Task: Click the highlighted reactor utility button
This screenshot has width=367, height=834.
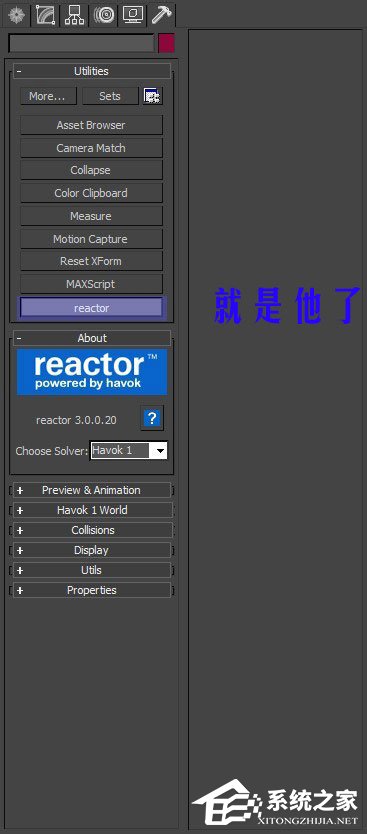Action: tap(91, 308)
